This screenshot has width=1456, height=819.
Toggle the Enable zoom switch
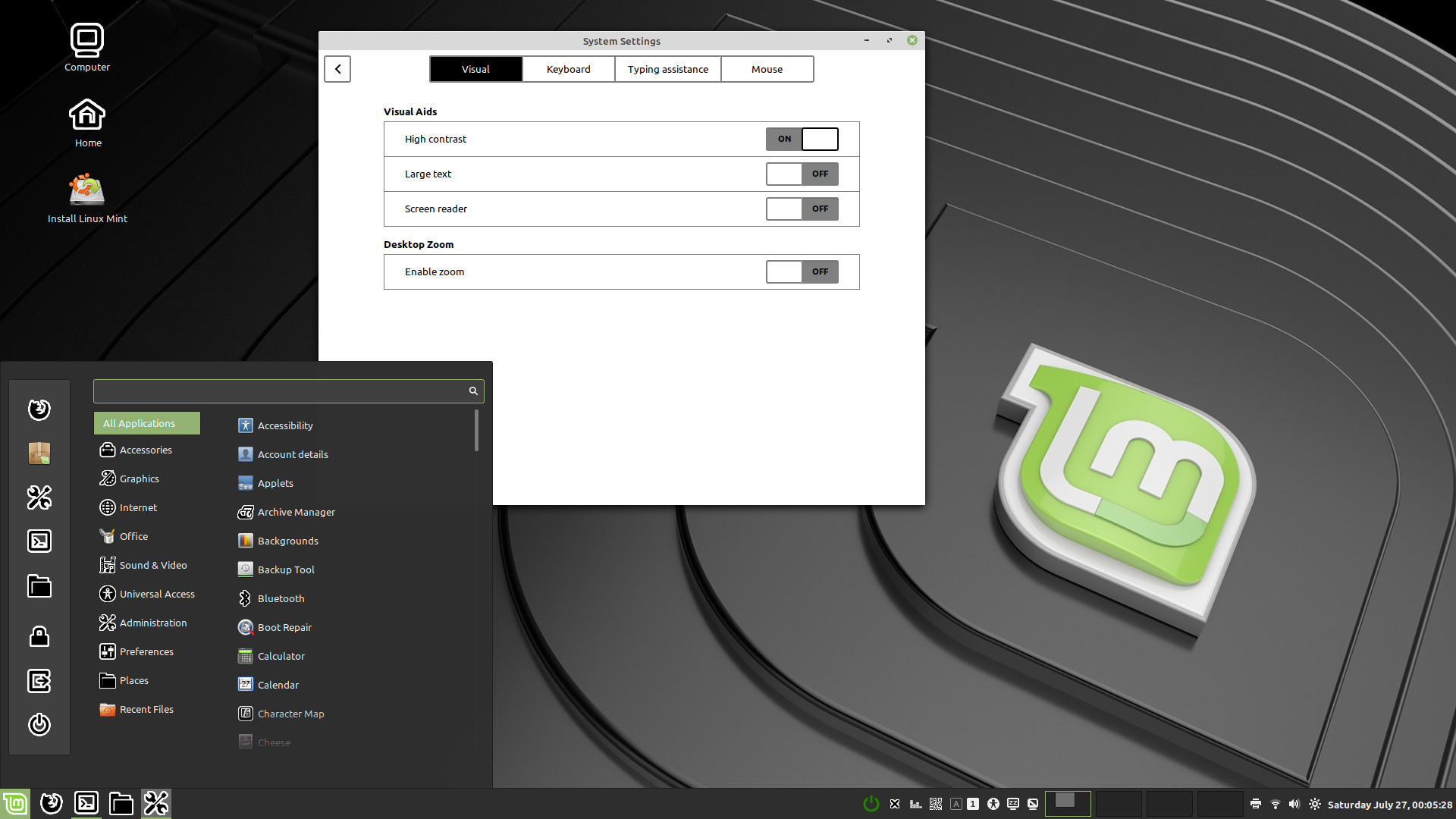(x=802, y=271)
